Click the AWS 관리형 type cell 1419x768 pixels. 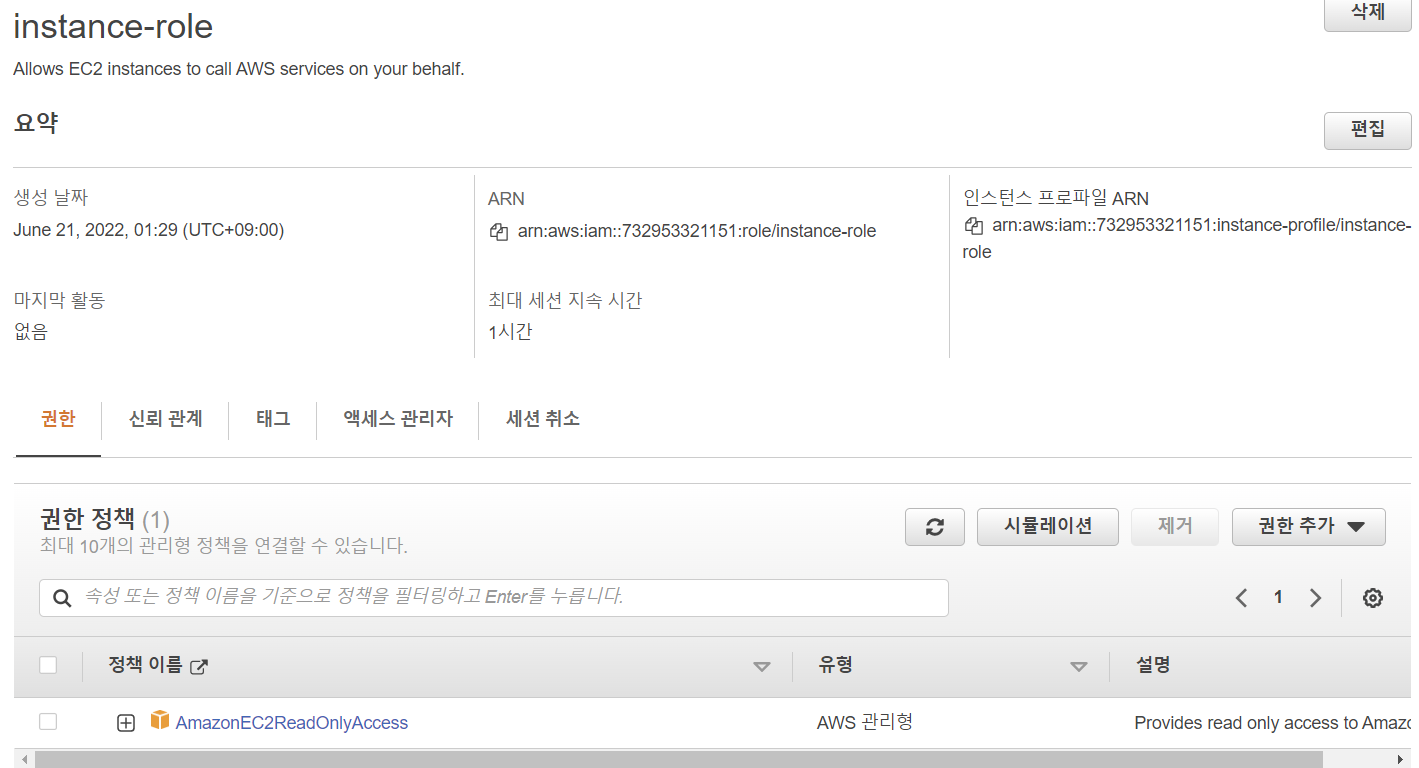[x=865, y=722]
